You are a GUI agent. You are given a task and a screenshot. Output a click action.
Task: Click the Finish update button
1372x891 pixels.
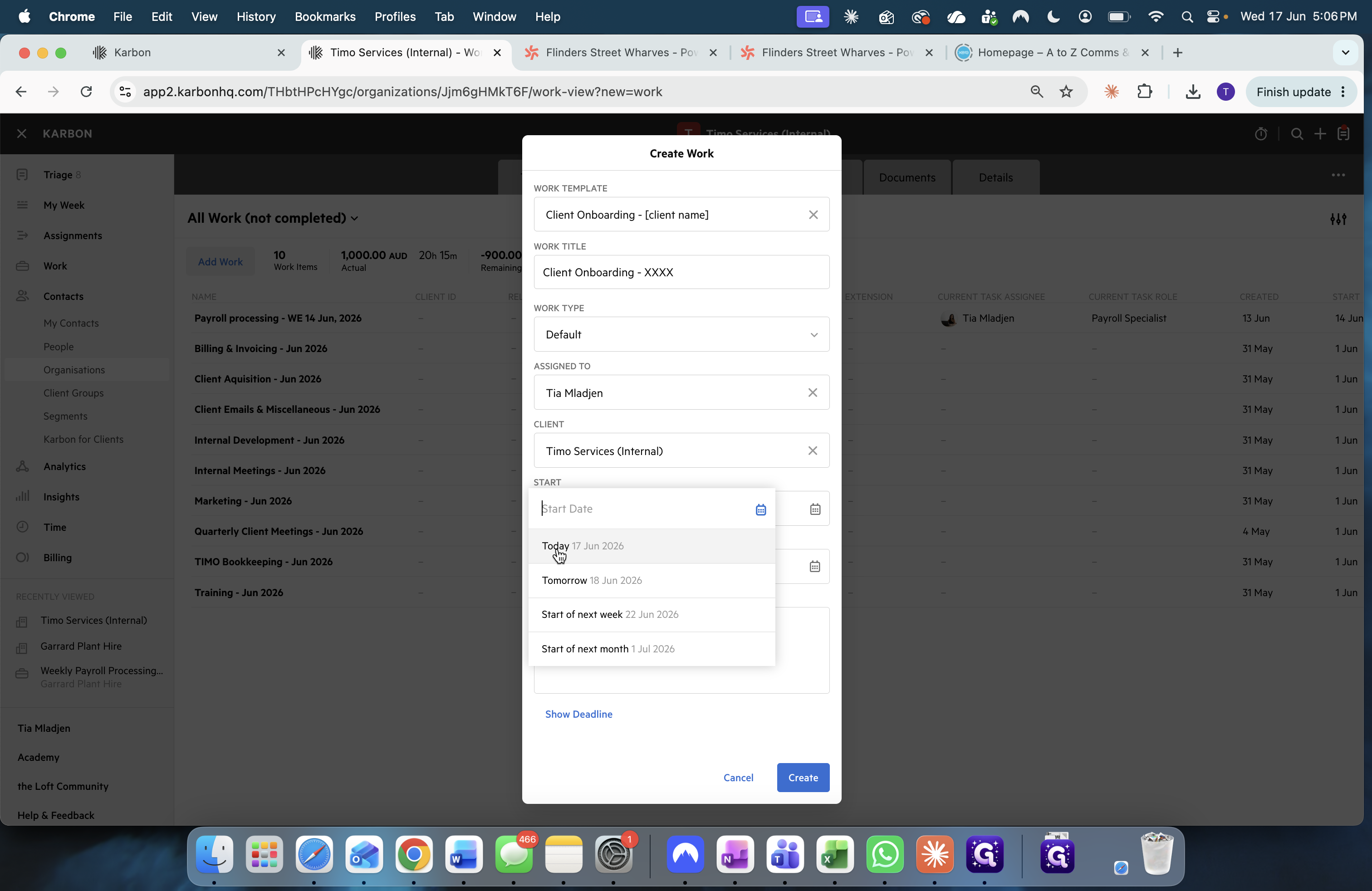click(x=1300, y=92)
